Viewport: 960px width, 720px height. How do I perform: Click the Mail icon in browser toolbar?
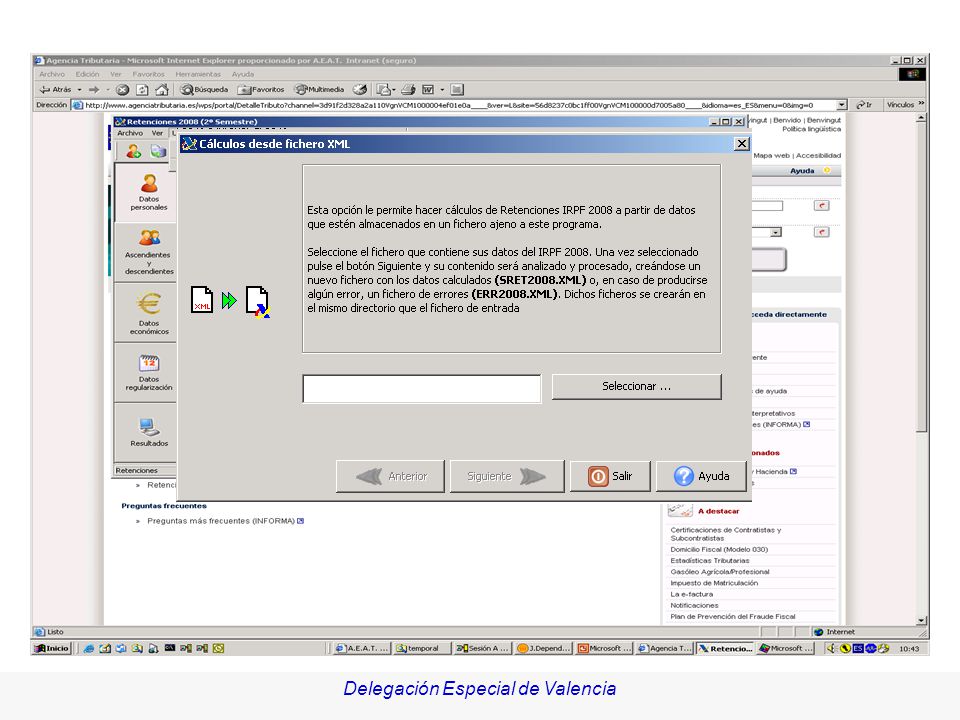pyautogui.click(x=386, y=90)
